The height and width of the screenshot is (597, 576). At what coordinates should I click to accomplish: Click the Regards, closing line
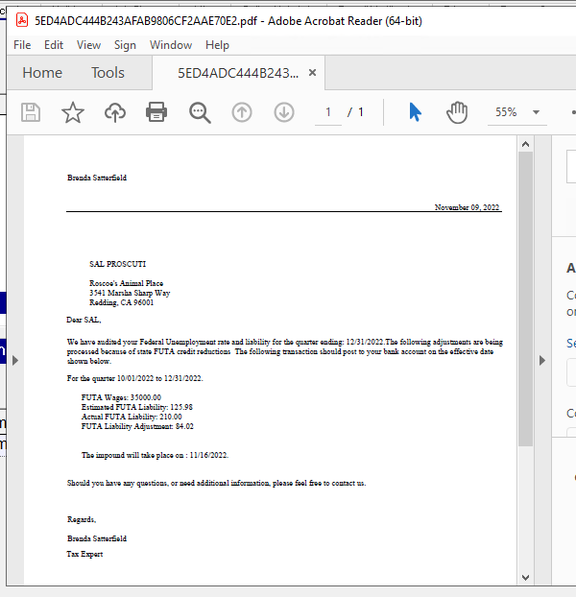[81, 519]
